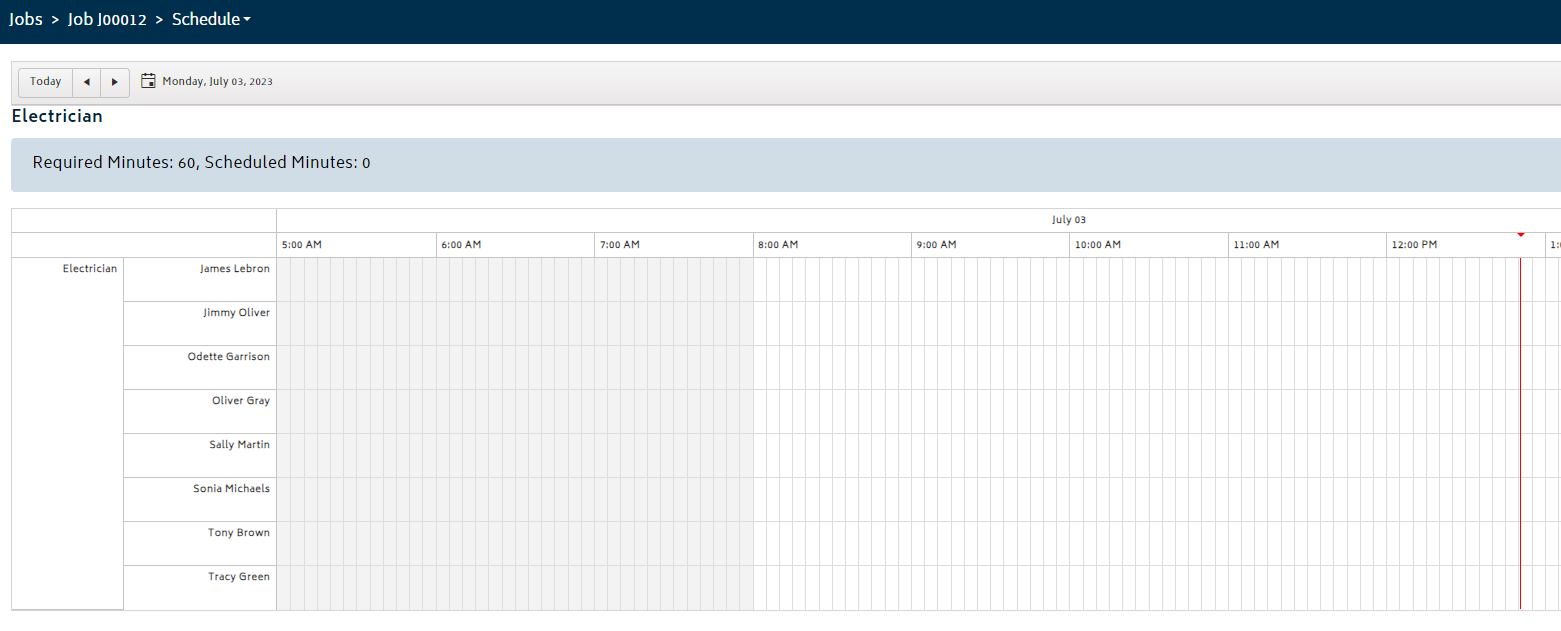Select the Tracy Green resource row
1561x631 pixels.
click(200, 587)
